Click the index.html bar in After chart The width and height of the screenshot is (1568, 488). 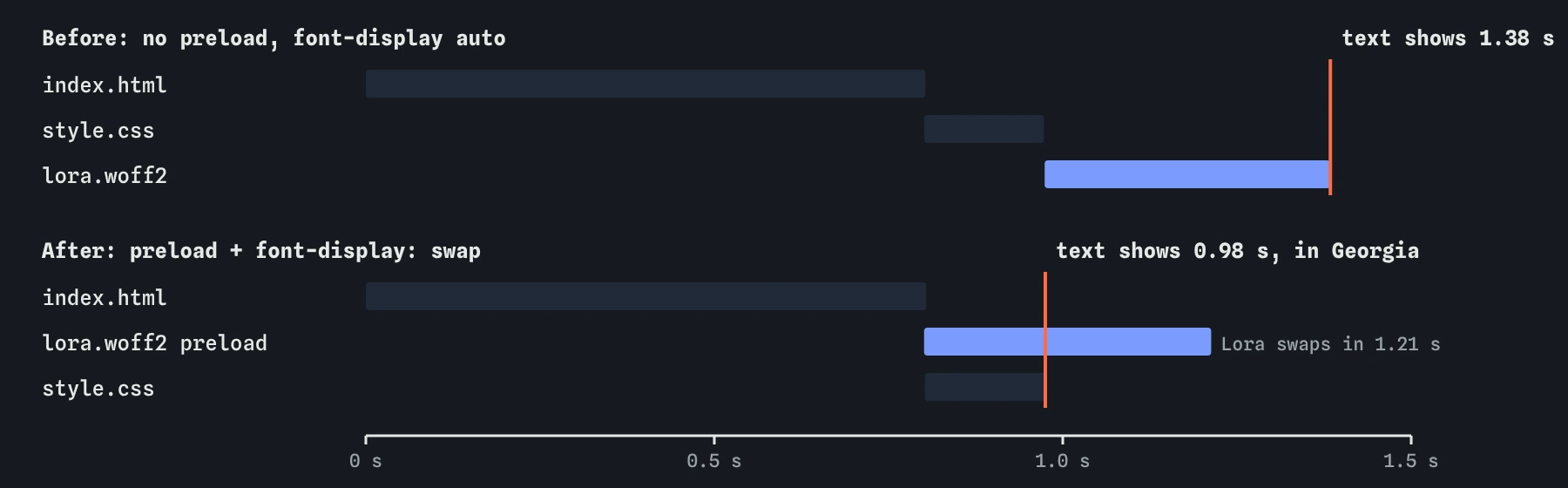pyautogui.click(x=645, y=296)
